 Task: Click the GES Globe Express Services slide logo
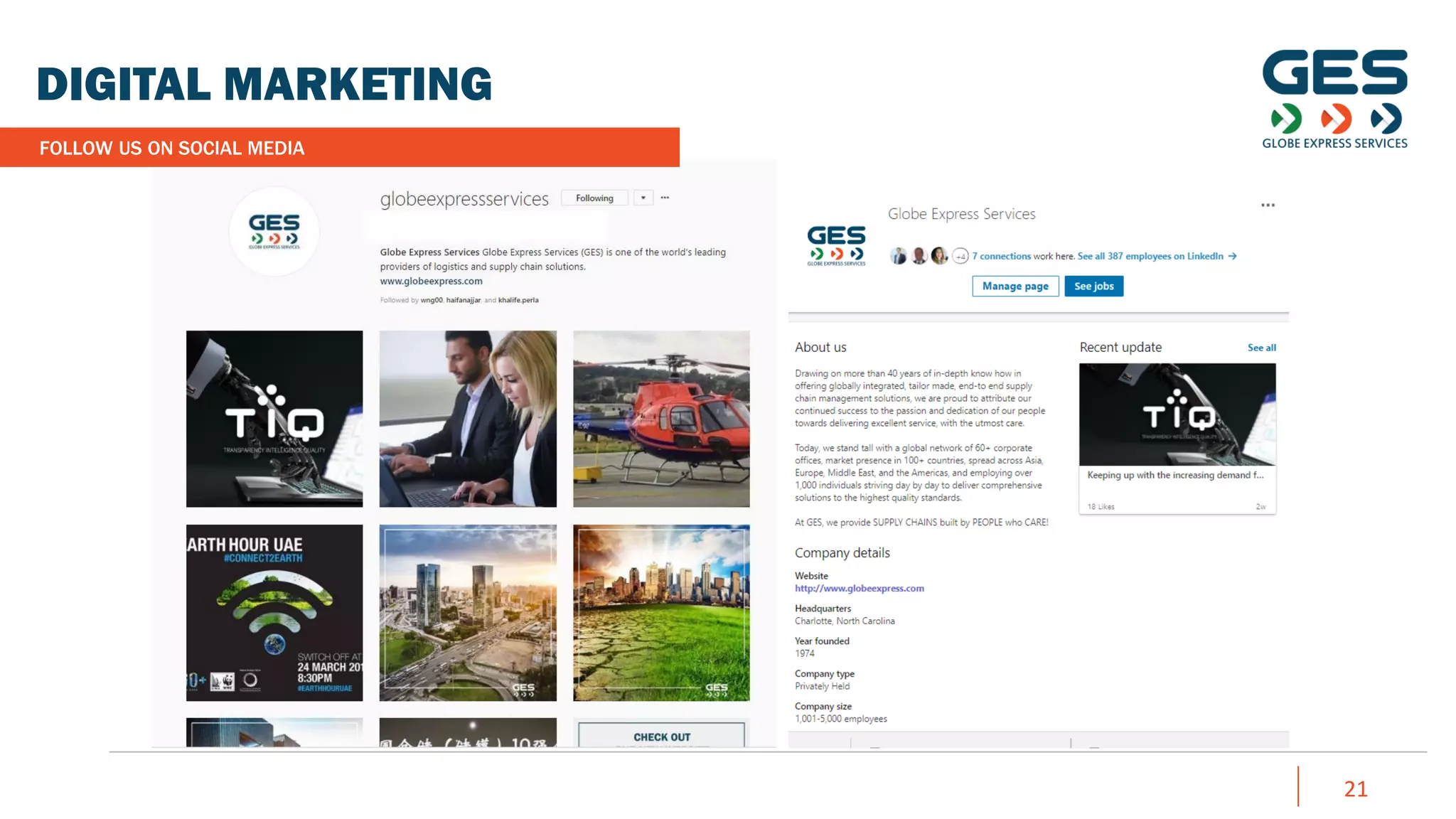(x=1334, y=100)
